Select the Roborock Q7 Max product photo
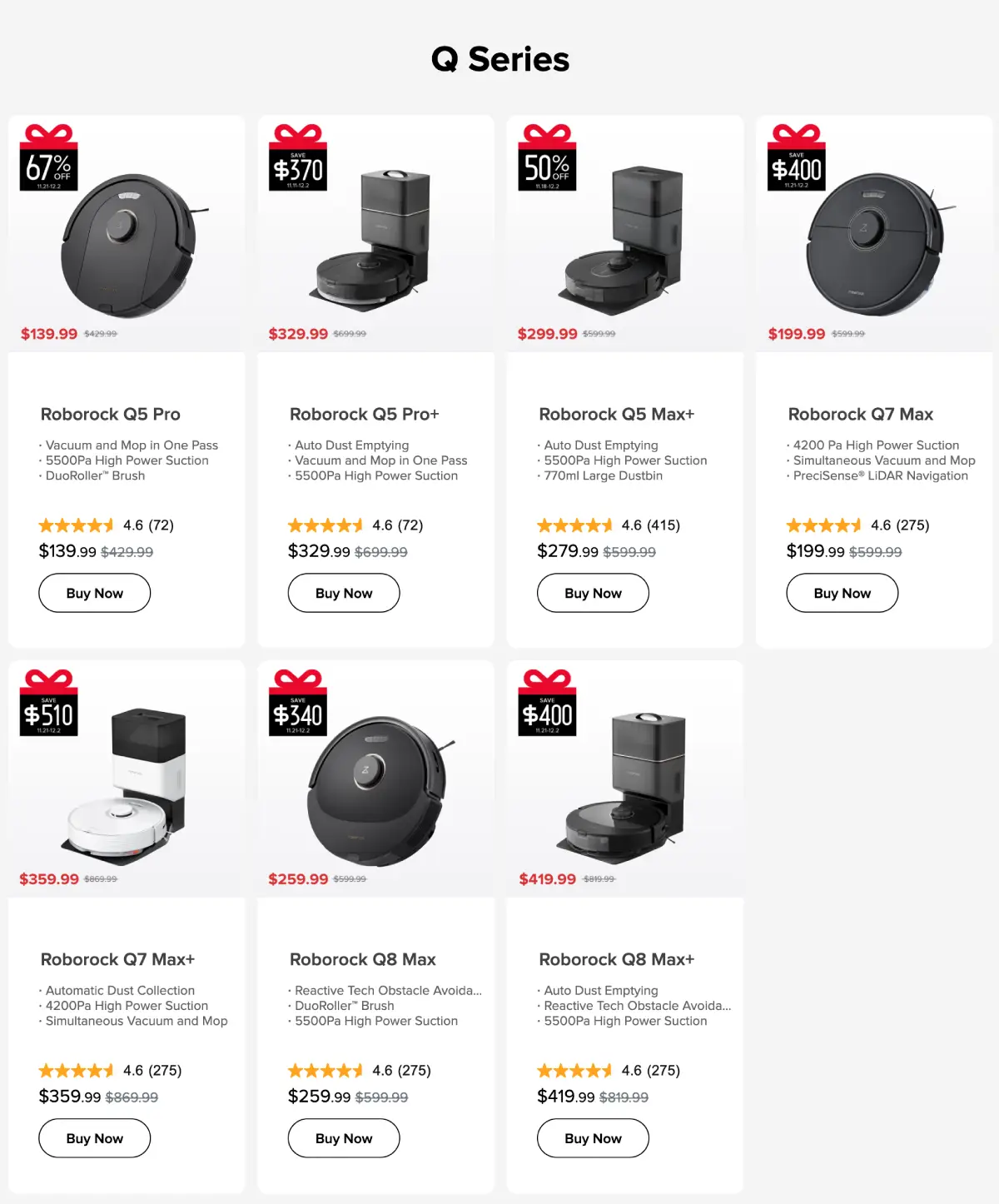Image resolution: width=999 pixels, height=1204 pixels. 874,244
